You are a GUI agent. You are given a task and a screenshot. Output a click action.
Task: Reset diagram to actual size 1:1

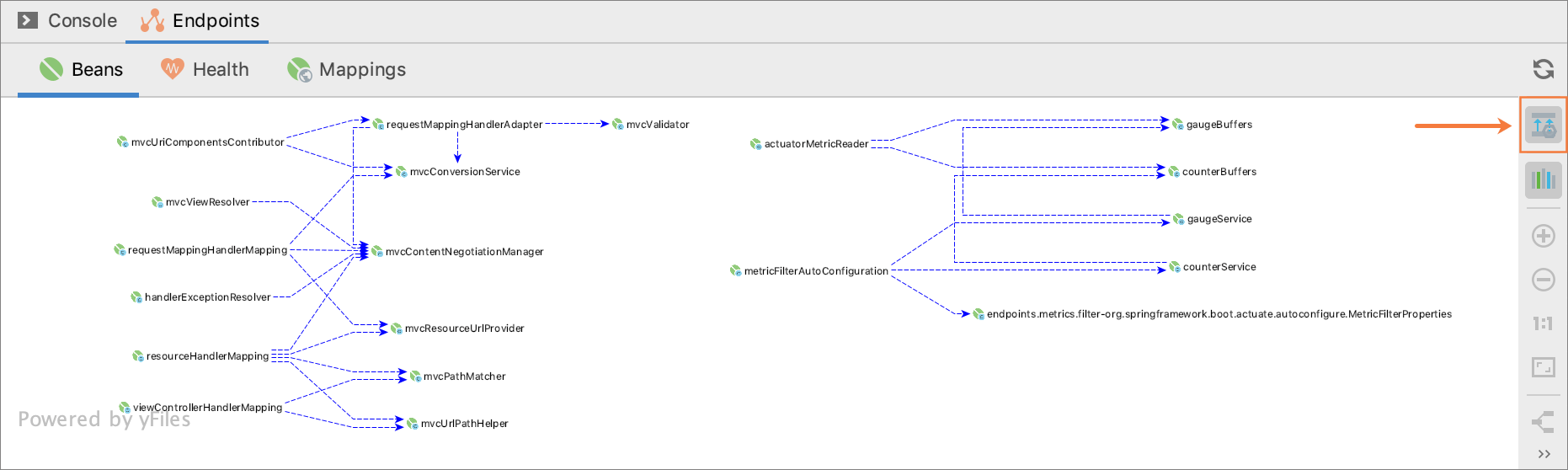pos(1543,323)
